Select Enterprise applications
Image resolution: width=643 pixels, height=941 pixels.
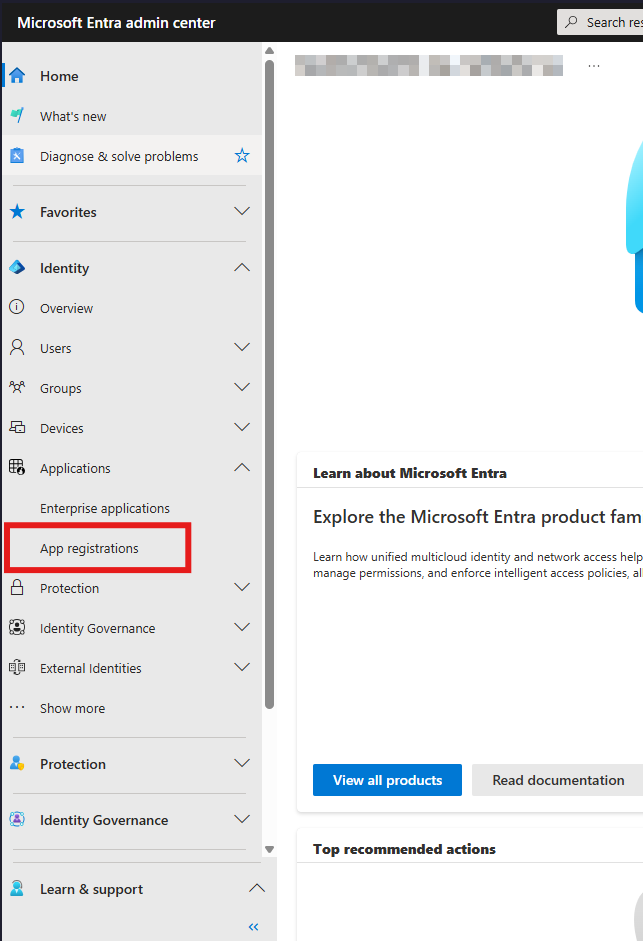pyautogui.click(x=105, y=508)
